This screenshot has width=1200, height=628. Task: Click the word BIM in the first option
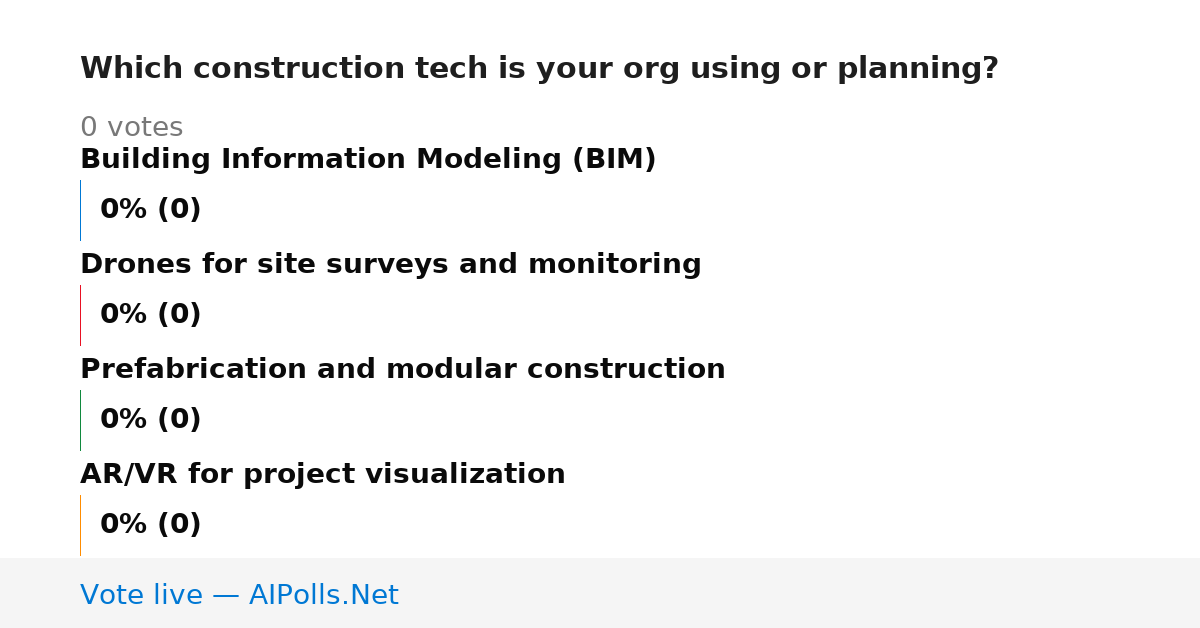click(614, 160)
